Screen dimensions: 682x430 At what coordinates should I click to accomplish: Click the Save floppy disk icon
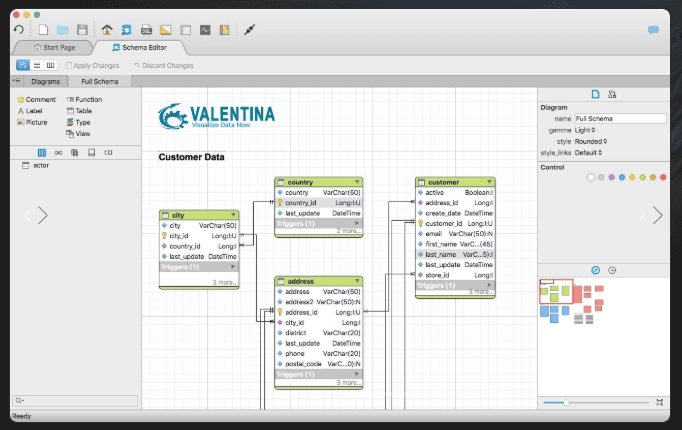[x=82, y=30]
